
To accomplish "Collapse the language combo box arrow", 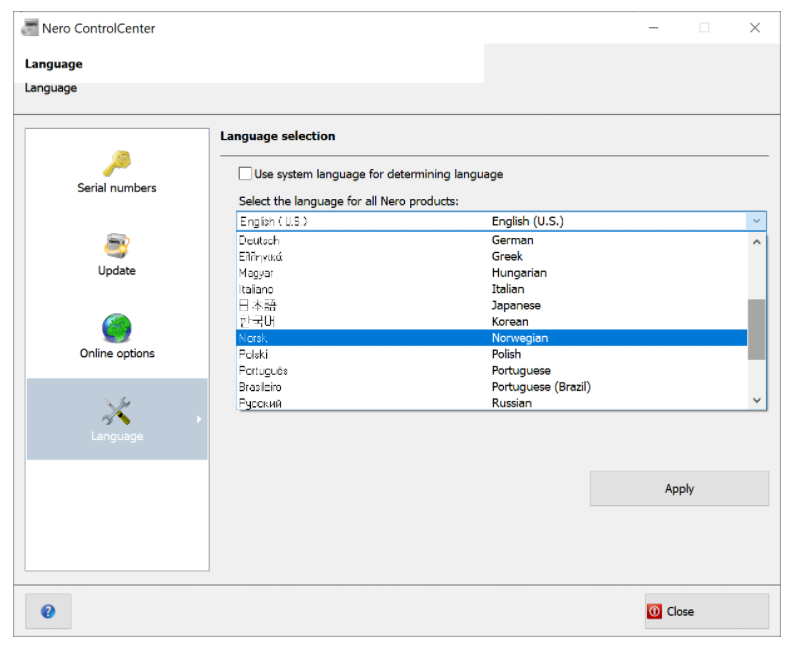I will pyautogui.click(x=756, y=221).
